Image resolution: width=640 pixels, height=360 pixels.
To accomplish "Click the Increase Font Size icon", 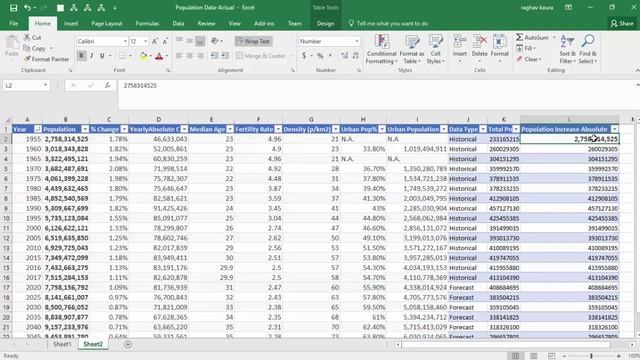I will point(155,41).
